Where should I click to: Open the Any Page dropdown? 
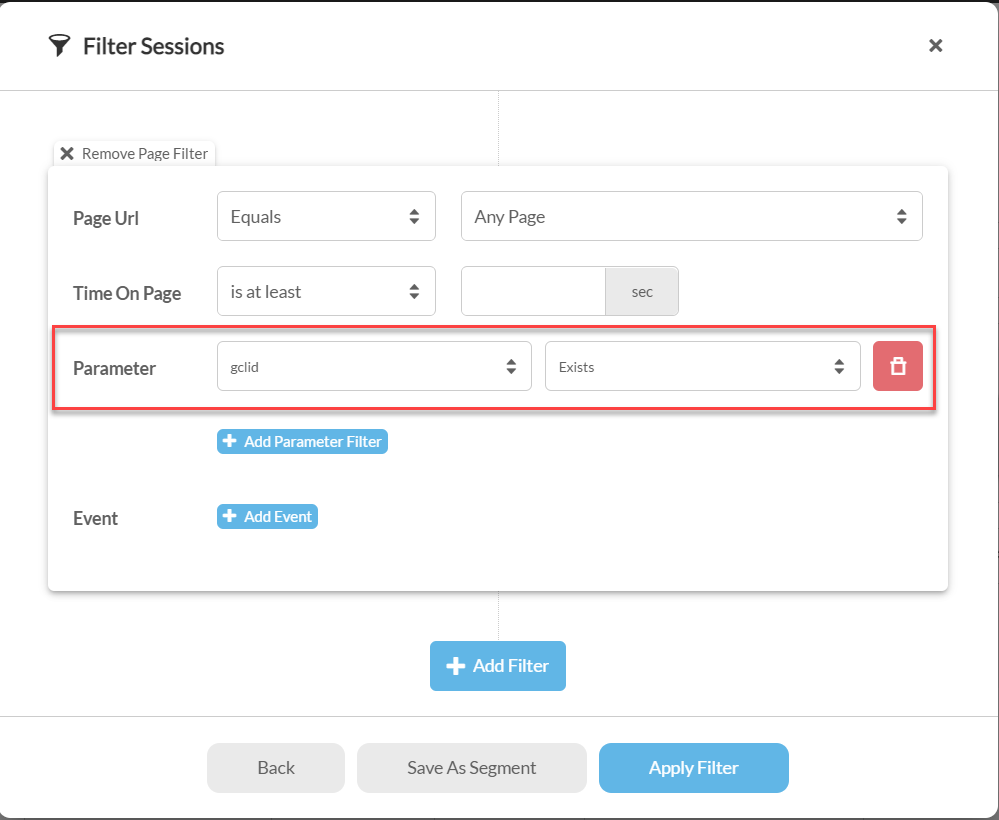tap(691, 217)
